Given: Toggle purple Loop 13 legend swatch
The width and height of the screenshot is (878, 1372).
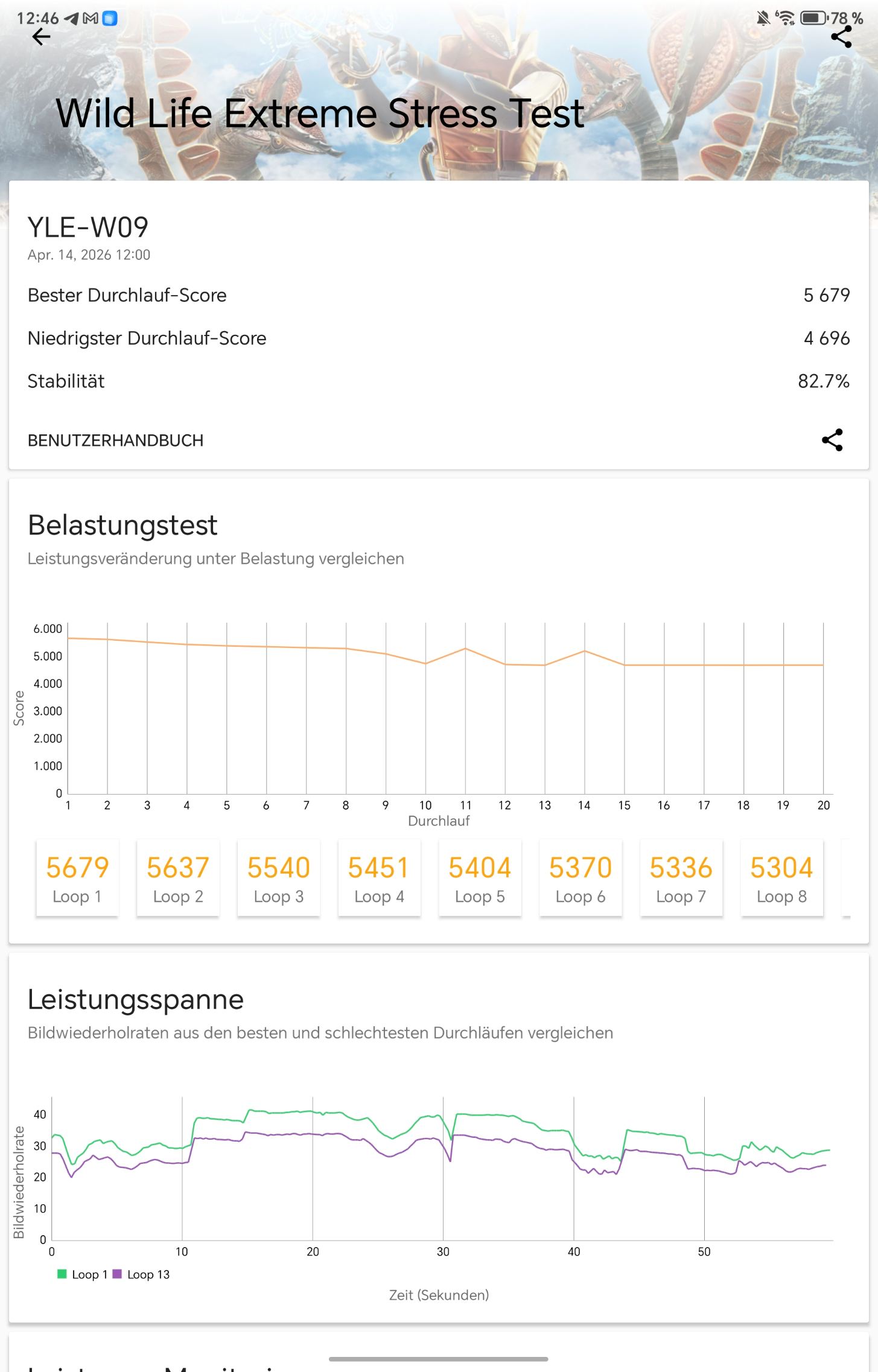Looking at the screenshot, I should tap(117, 1274).
